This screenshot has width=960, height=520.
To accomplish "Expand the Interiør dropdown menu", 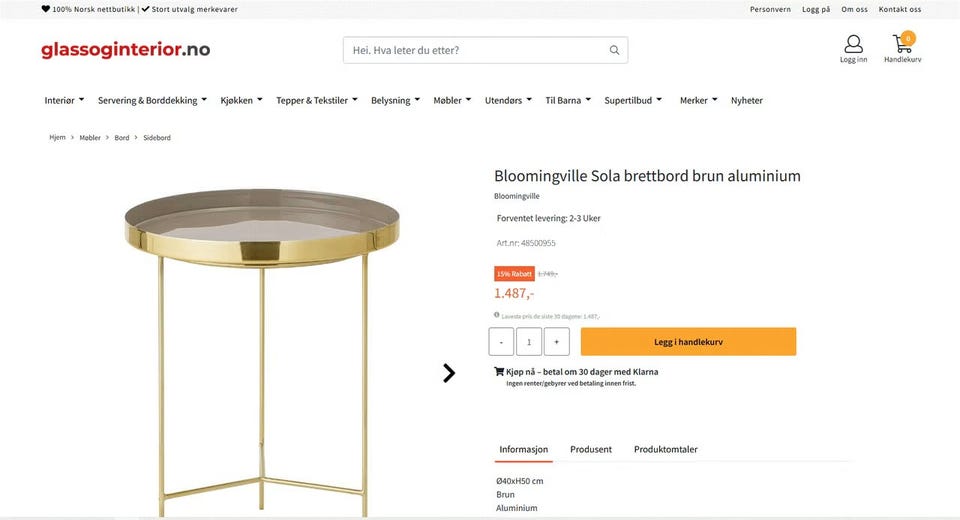I will point(64,100).
